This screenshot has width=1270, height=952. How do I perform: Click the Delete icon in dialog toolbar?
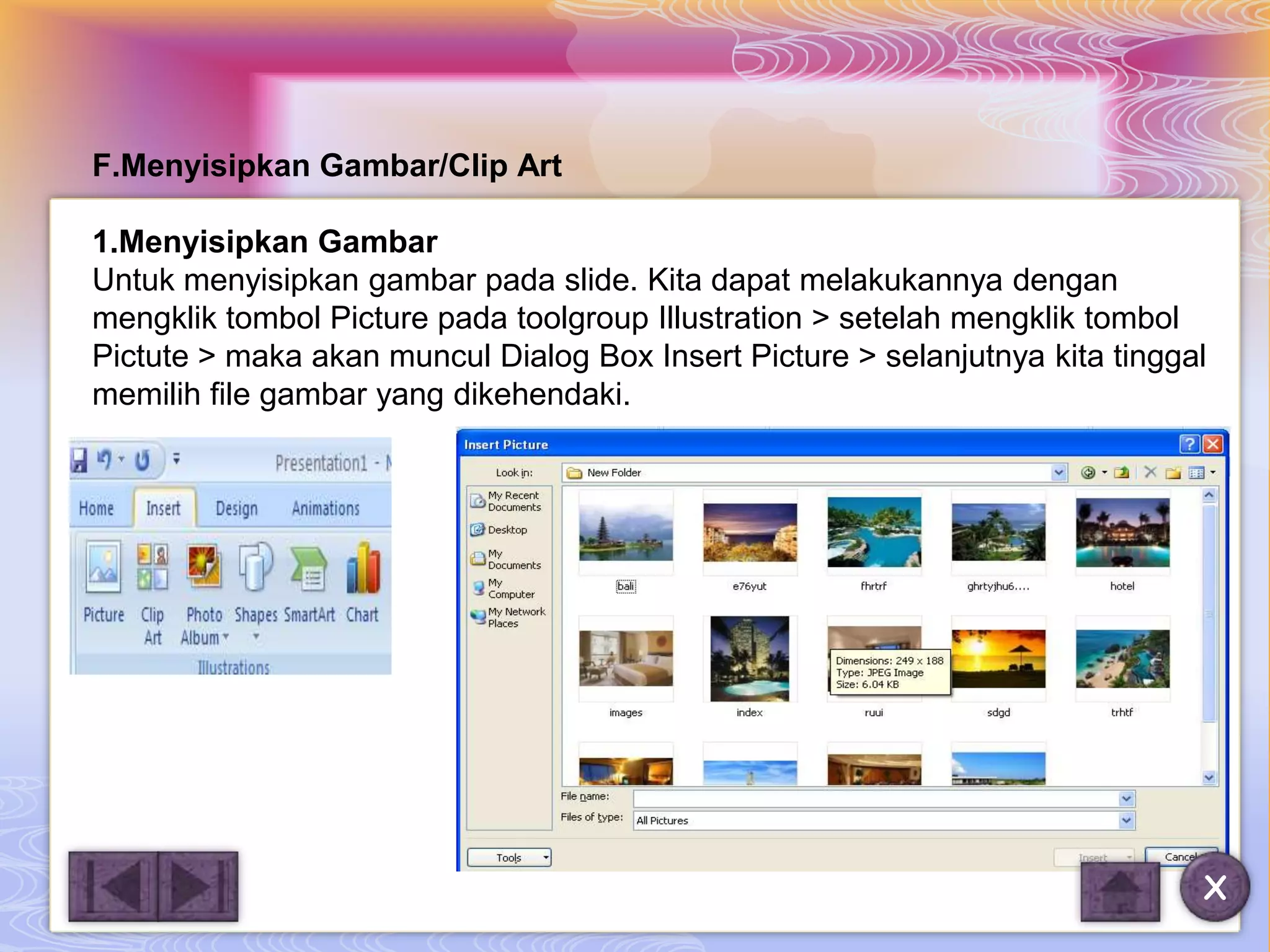1150,472
